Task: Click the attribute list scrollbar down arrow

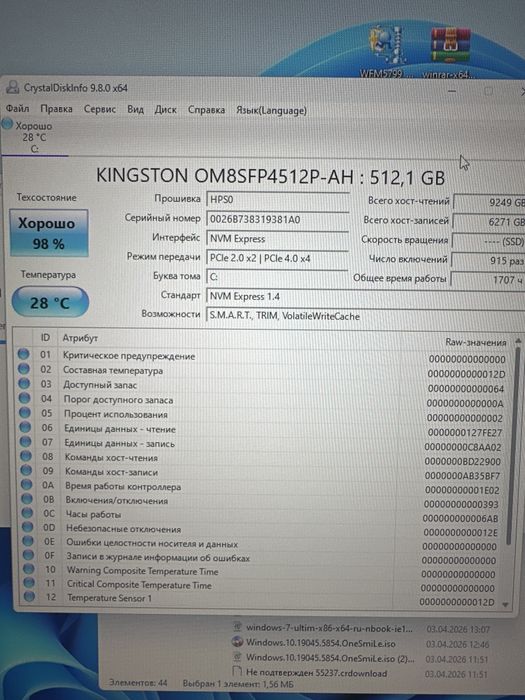Action: [505, 604]
